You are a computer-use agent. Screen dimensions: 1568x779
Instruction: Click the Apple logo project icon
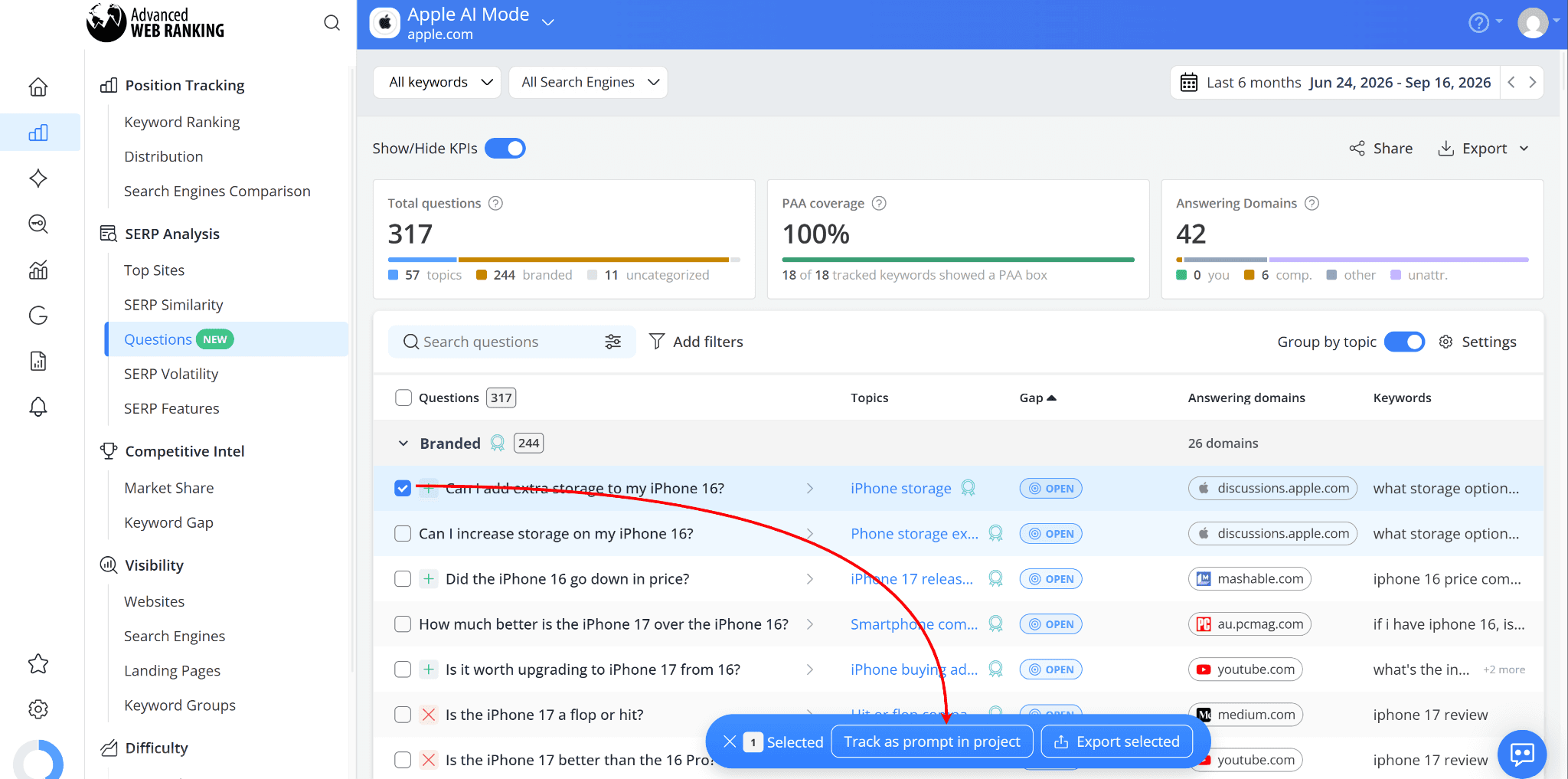(385, 24)
